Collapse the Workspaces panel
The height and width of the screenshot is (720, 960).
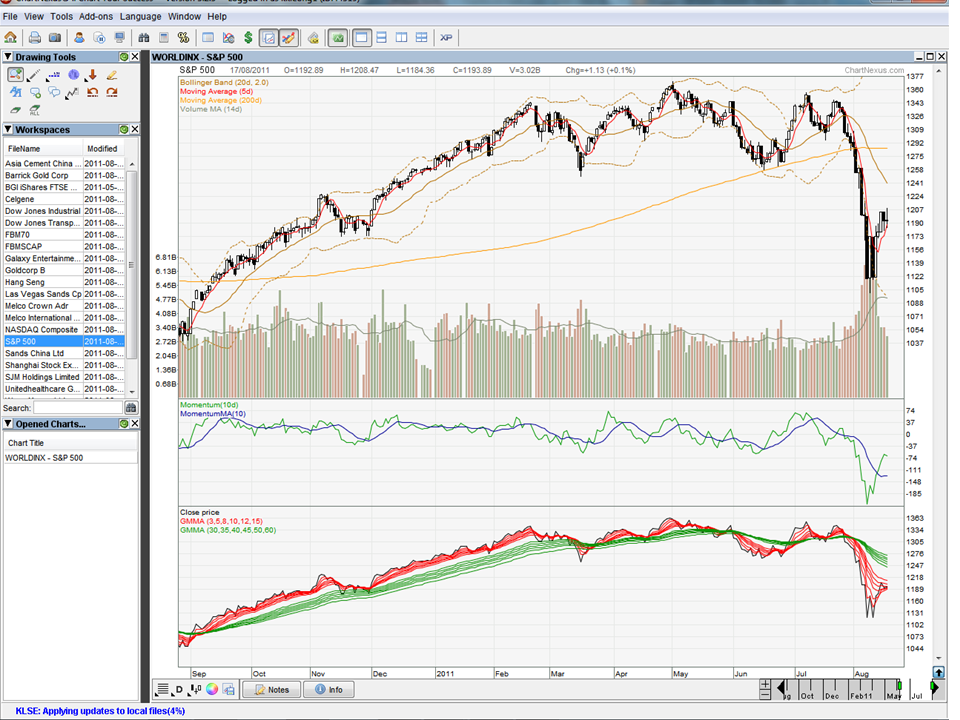(x=7, y=129)
